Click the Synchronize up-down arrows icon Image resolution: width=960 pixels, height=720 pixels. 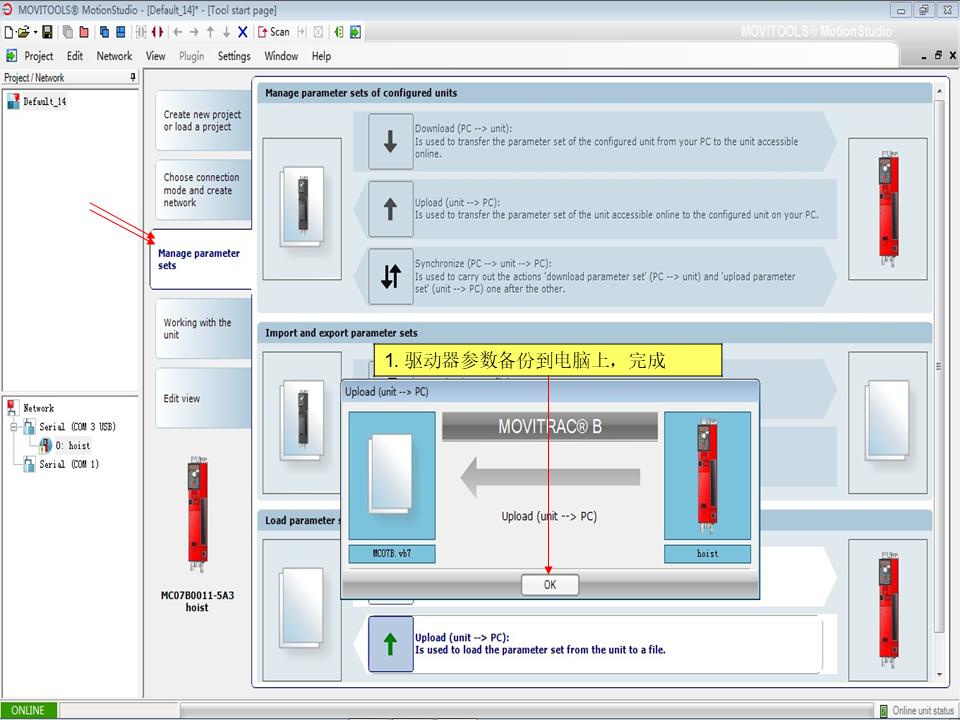[390, 276]
